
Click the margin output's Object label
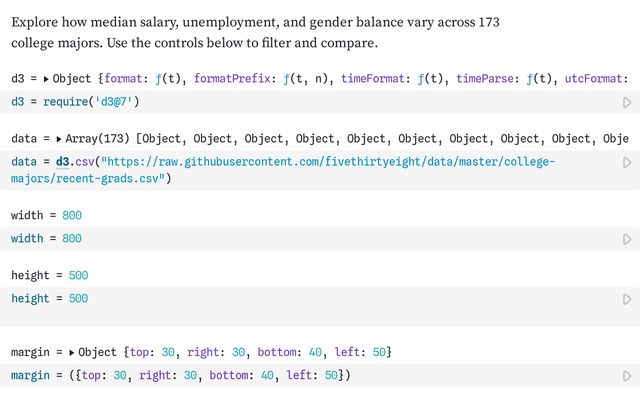click(98, 352)
